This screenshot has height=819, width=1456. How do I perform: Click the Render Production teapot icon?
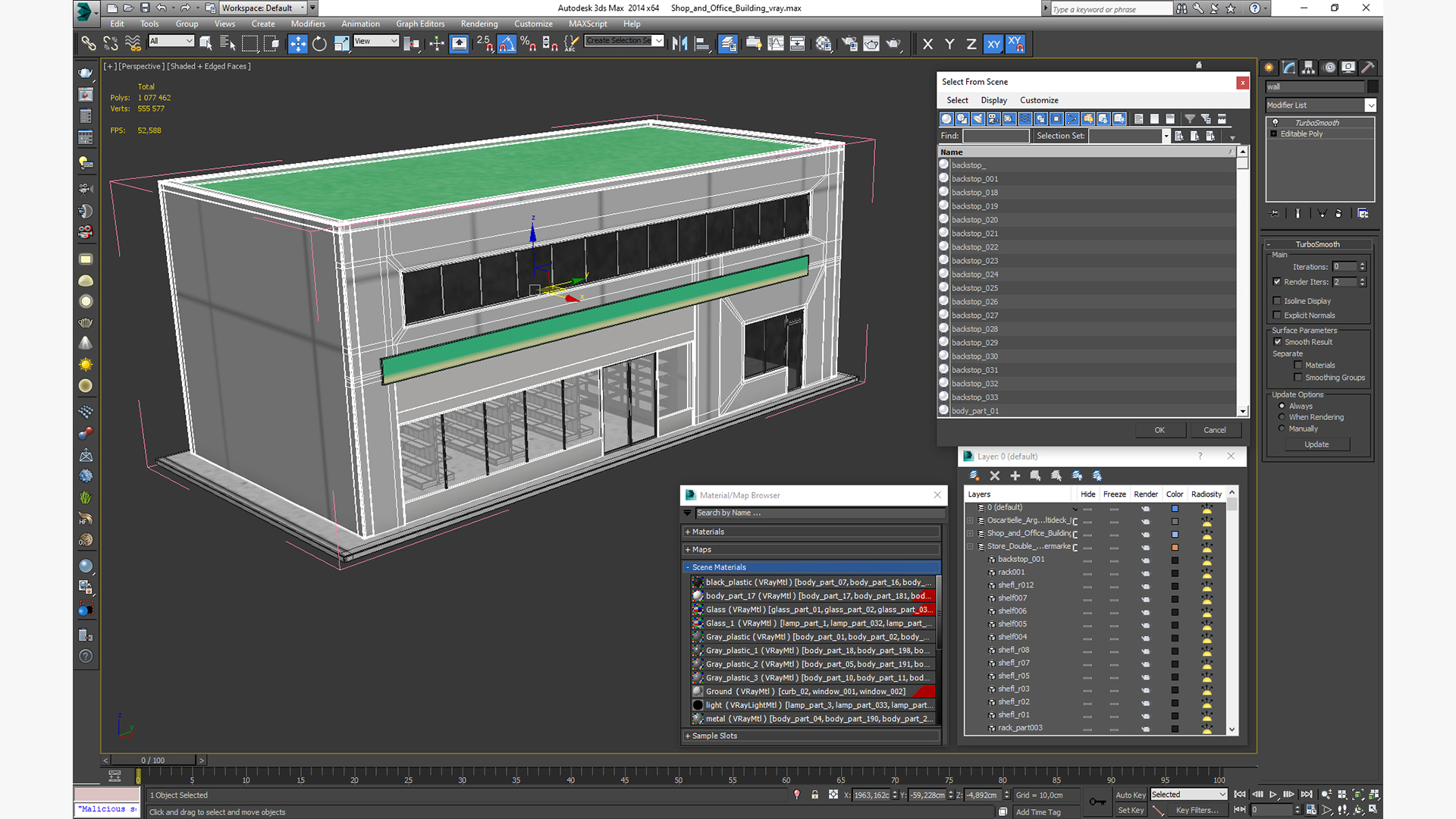click(894, 44)
